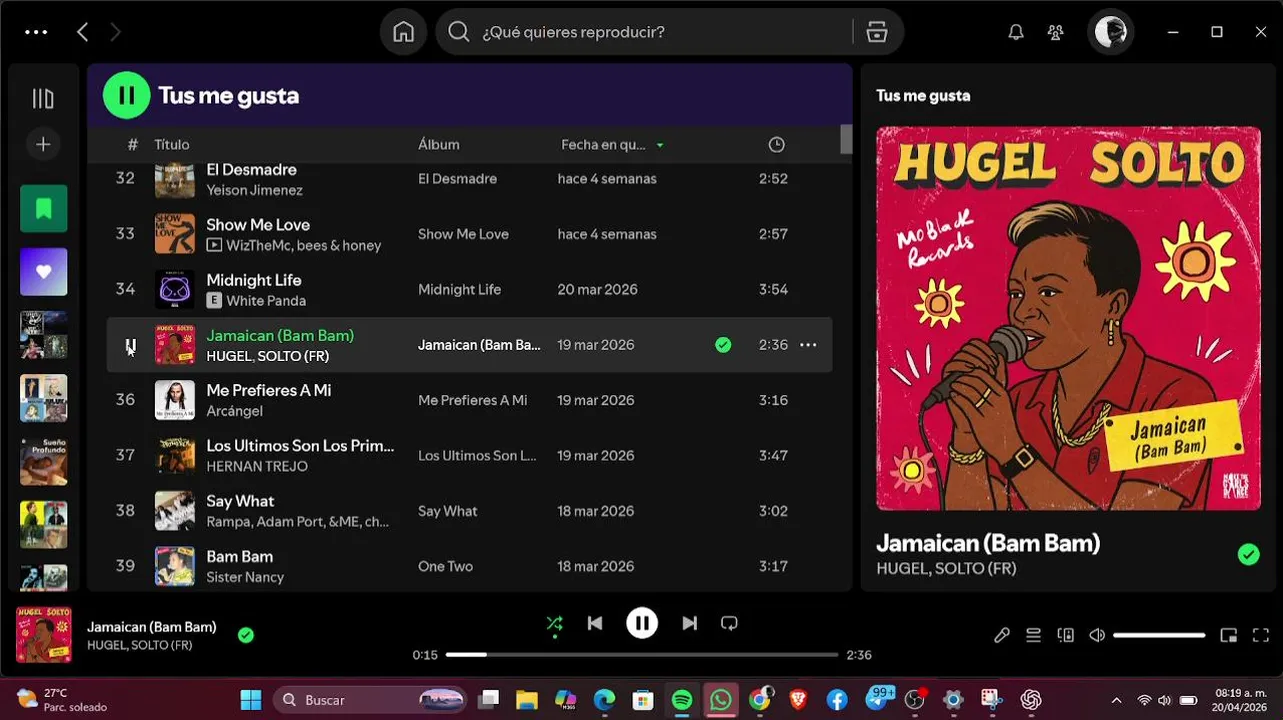This screenshot has height=720, width=1283.
Task: Open the Browse icon in search bar
Action: pos(877,32)
